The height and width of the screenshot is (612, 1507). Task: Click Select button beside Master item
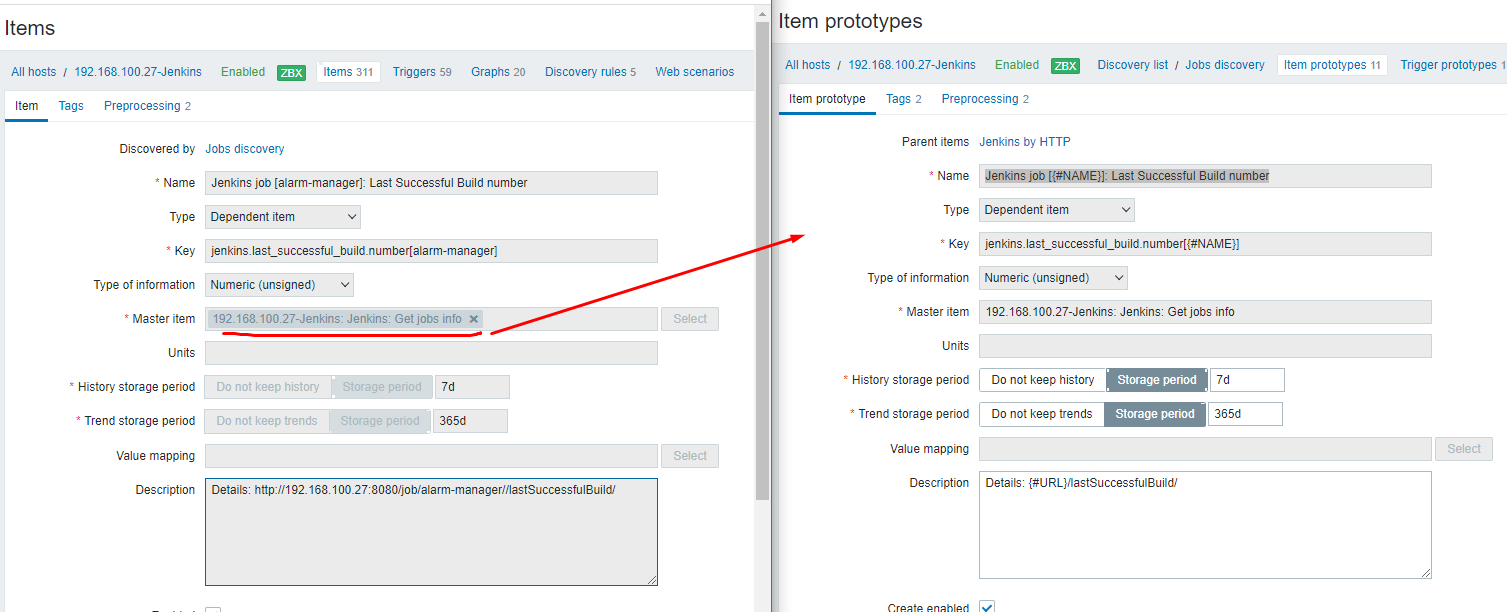tap(690, 319)
